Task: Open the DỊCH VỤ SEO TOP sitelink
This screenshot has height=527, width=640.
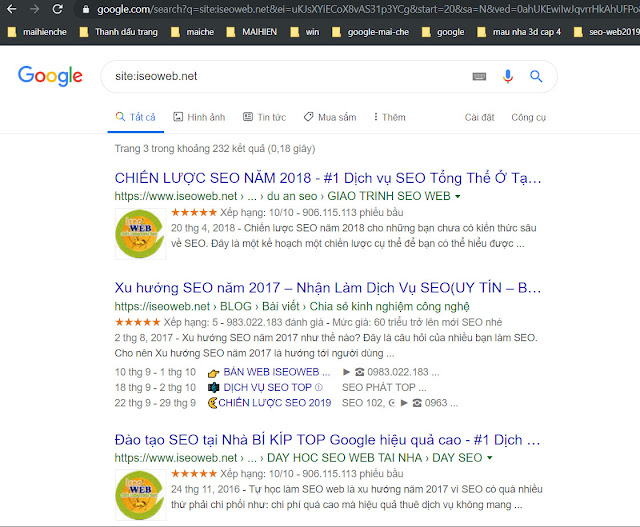Action: point(267,387)
